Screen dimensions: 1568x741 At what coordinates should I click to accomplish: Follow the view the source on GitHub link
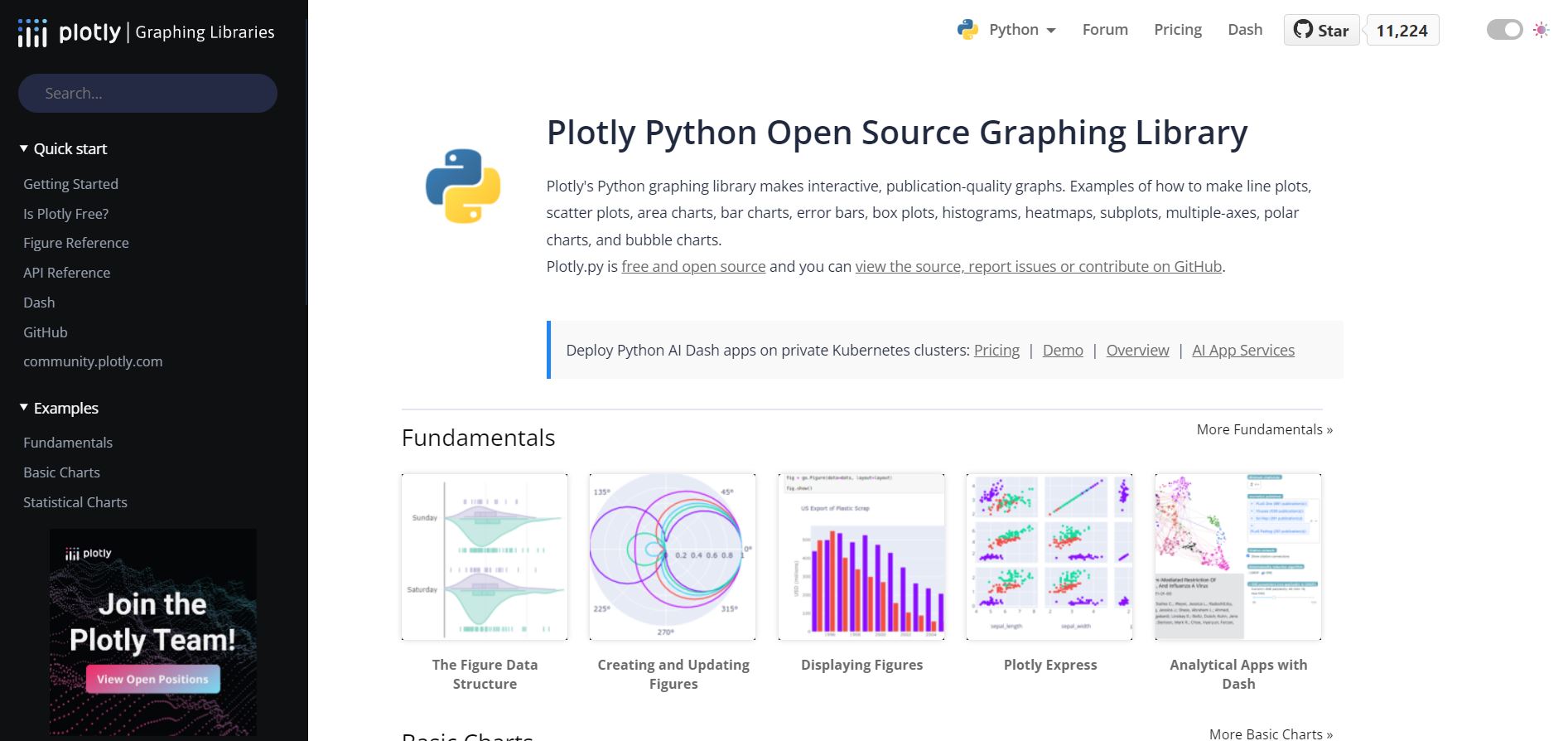pyautogui.click(x=1039, y=266)
